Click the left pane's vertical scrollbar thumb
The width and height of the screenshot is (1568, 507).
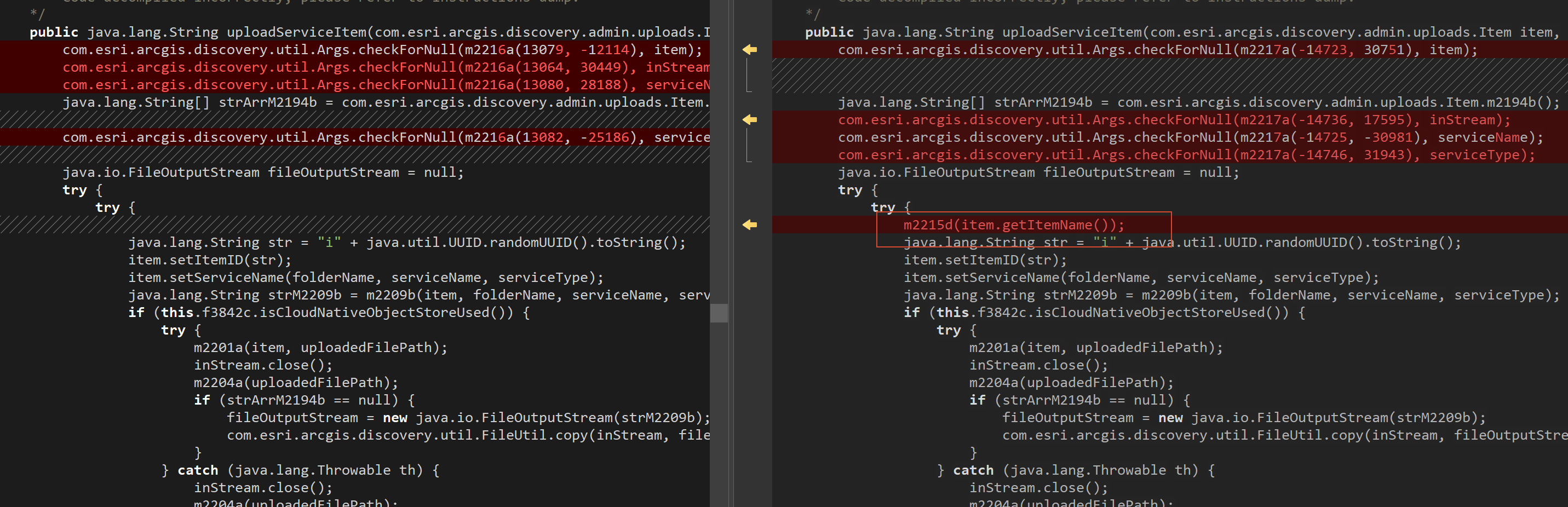[x=719, y=313]
